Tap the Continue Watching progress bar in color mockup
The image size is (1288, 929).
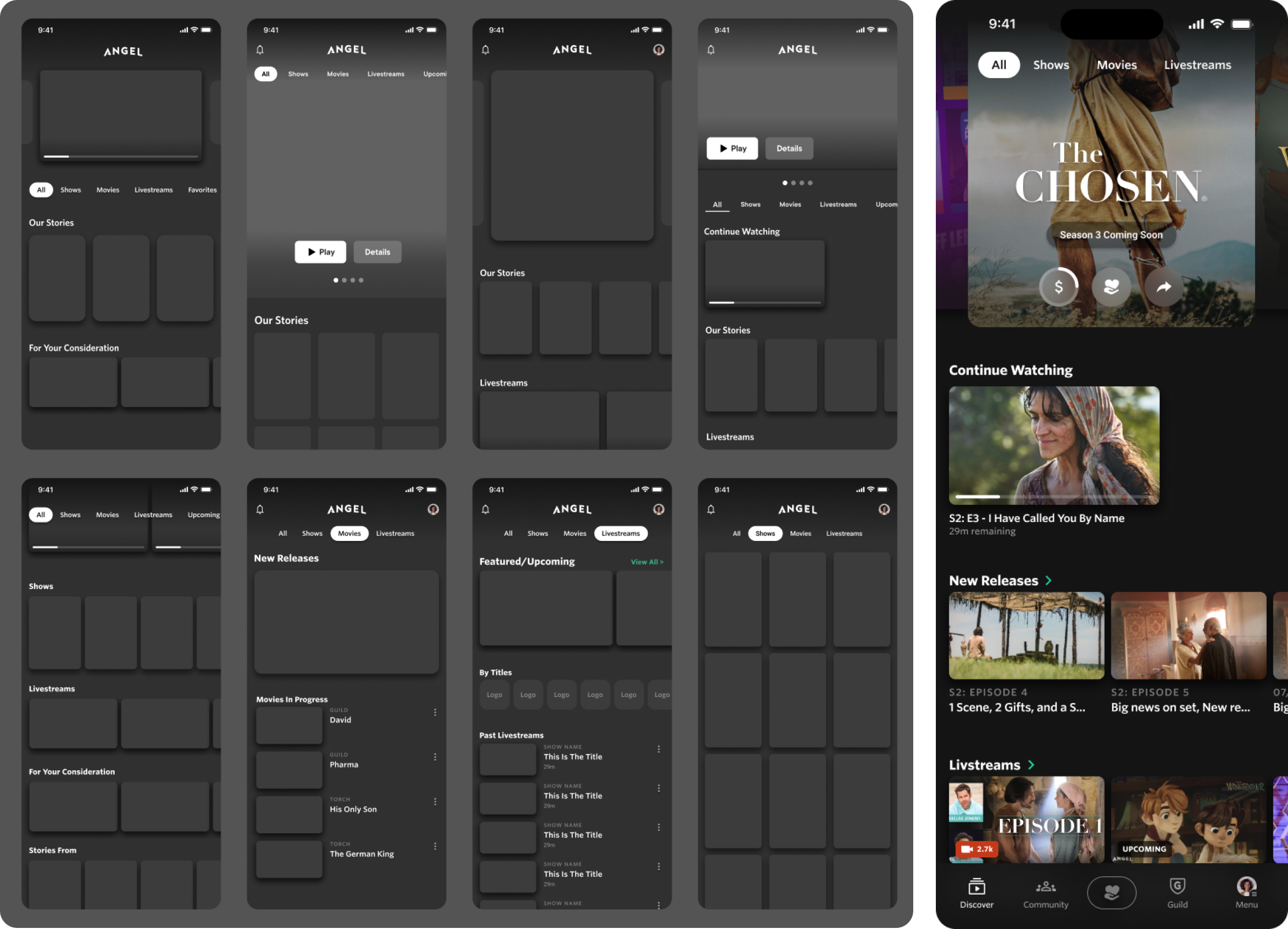(1054, 497)
